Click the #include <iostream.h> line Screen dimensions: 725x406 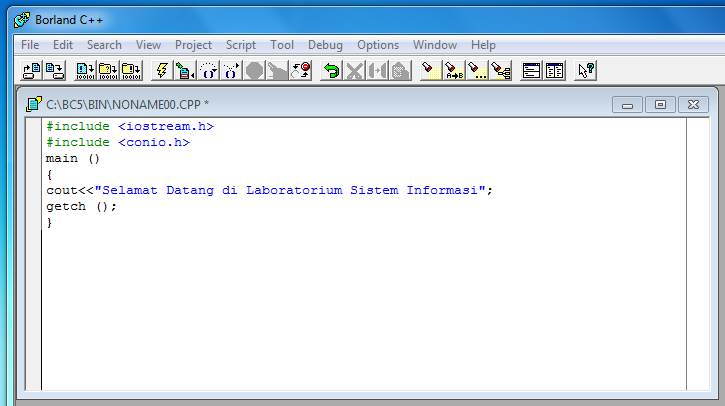point(130,126)
